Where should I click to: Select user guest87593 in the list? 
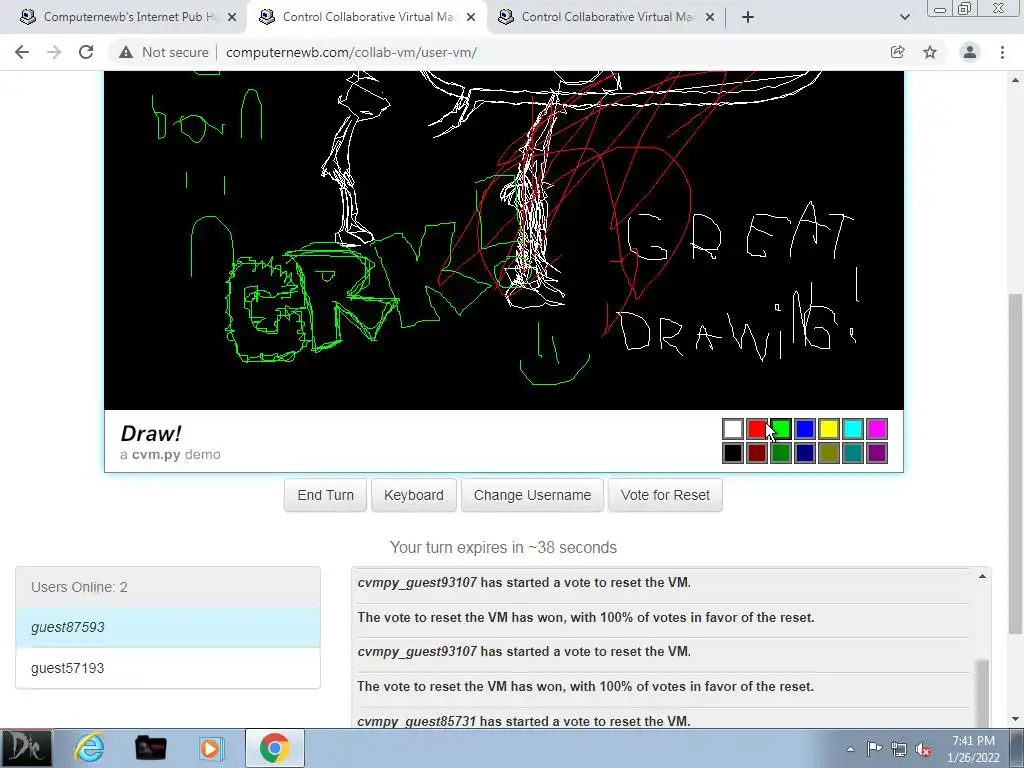tap(168, 627)
